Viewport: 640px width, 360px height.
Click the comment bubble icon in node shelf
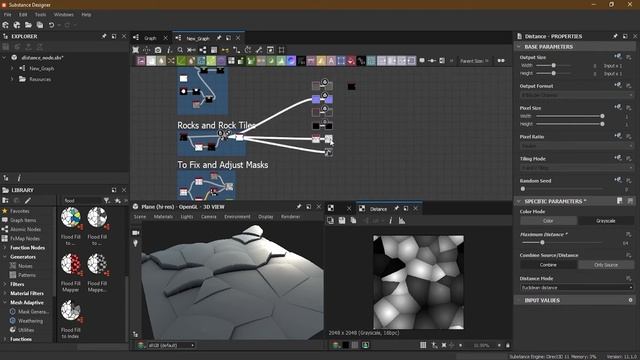point(422,61)
